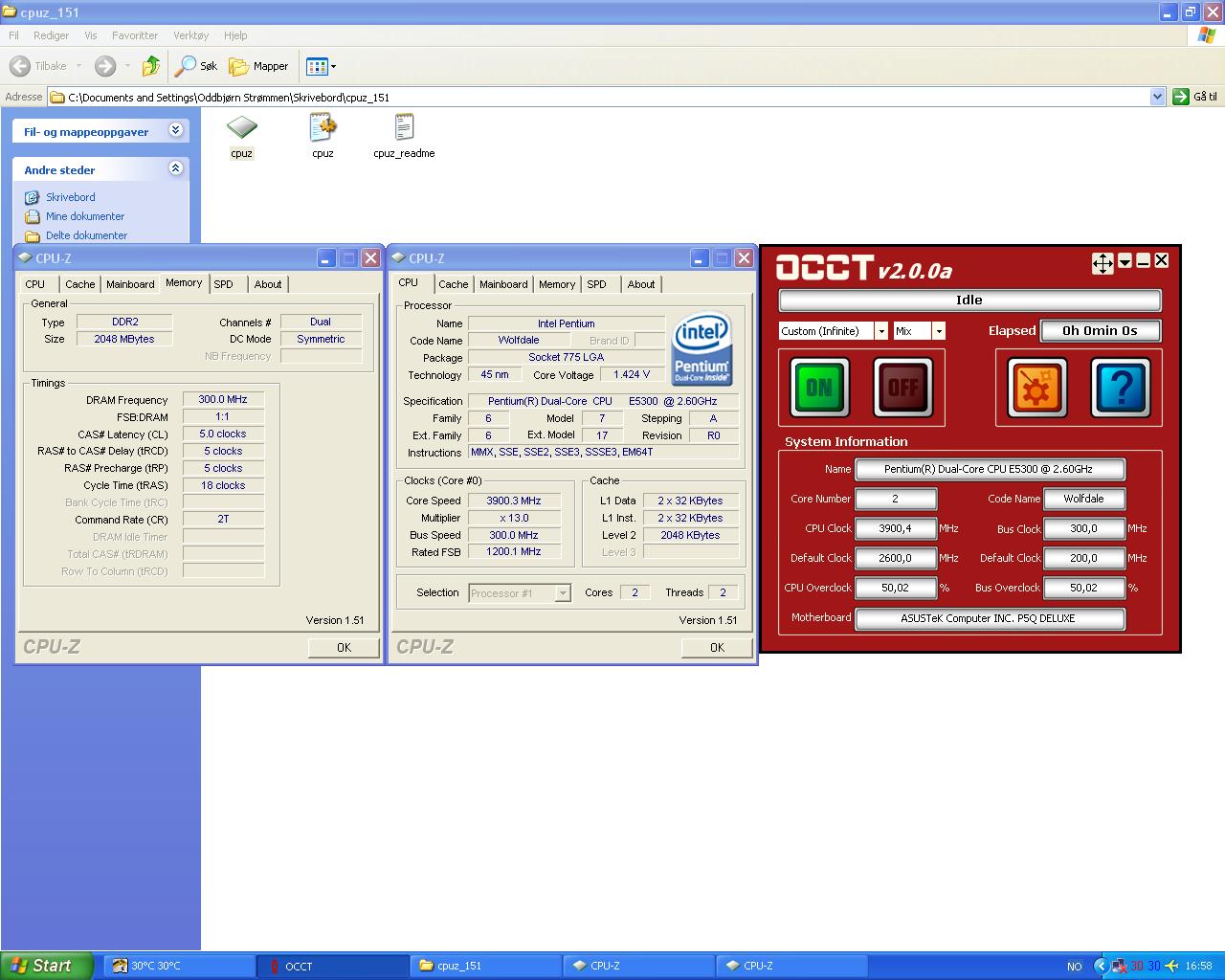The image size is (1225, 980).
Task: Open the Hjelp menu
Action: tap(235, 35)
